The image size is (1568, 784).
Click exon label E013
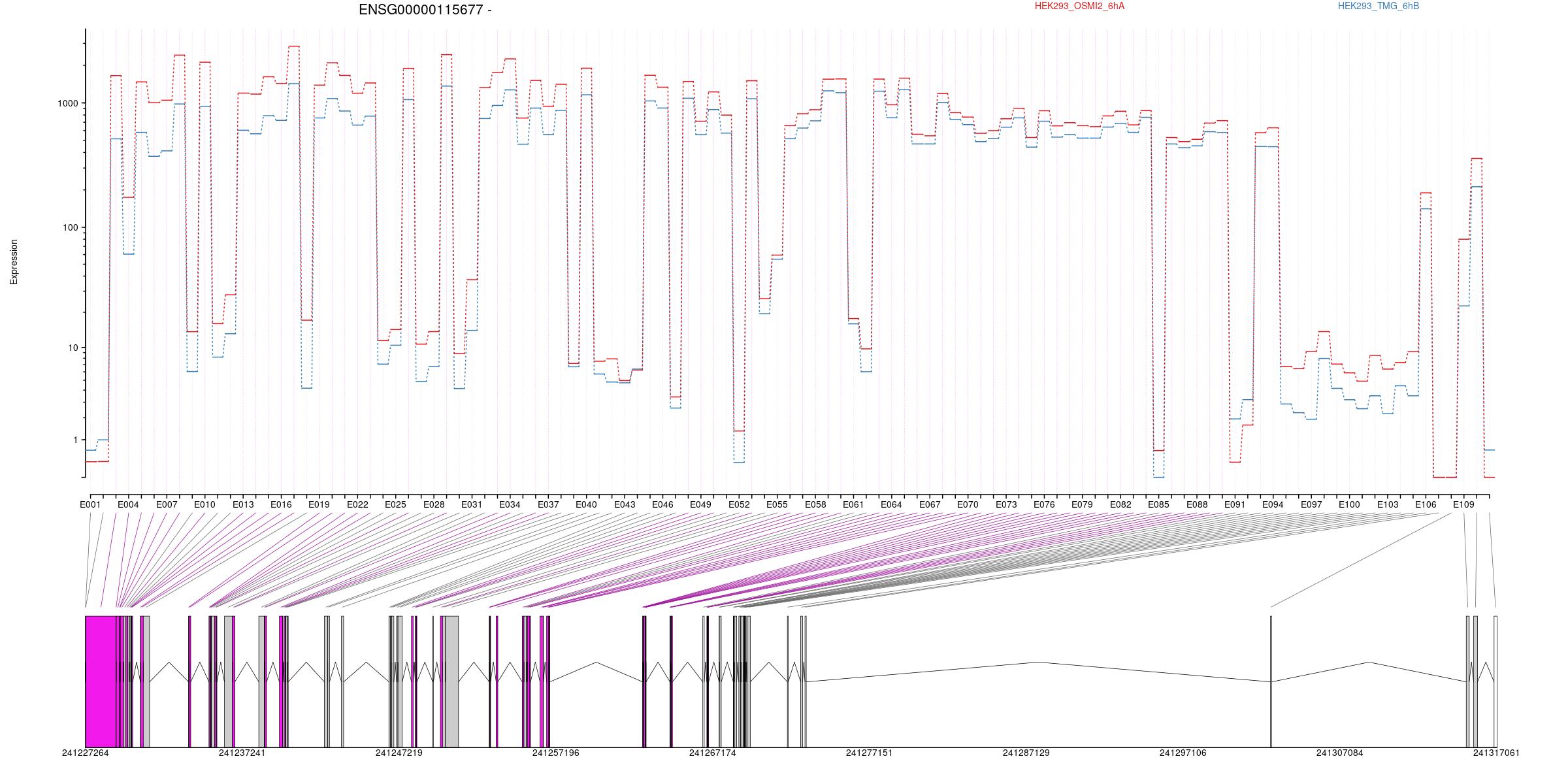pyautogui.click(x=243, y=505)
